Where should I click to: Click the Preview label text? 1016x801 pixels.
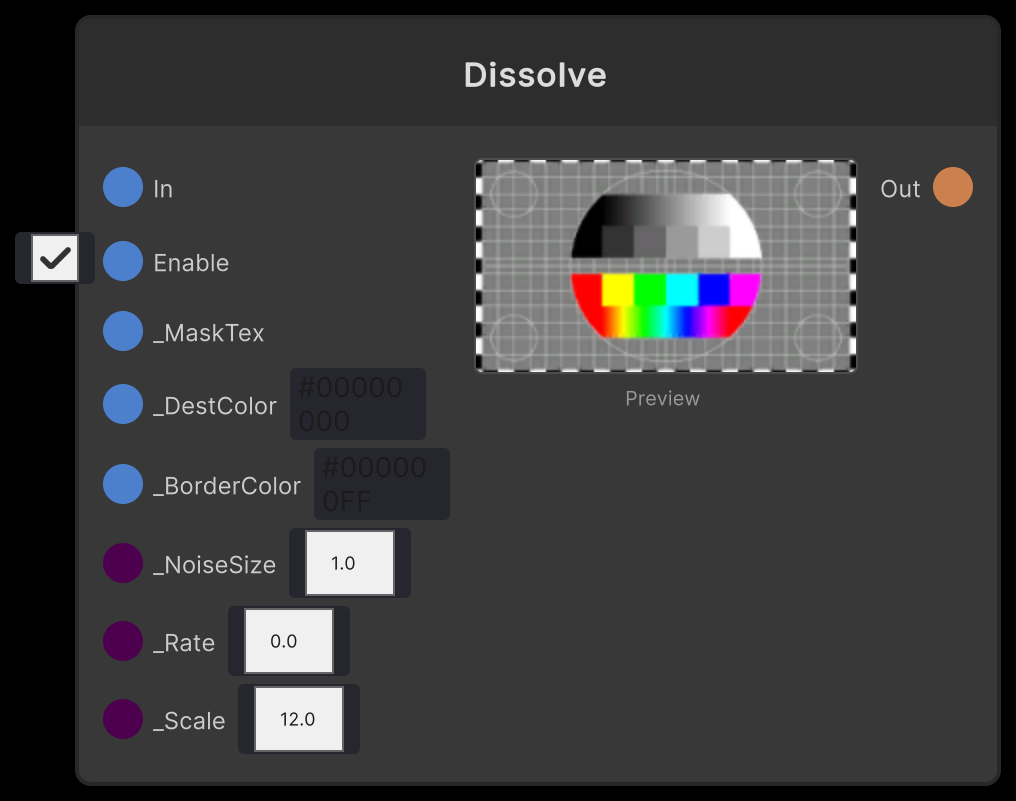coord(662,398)
